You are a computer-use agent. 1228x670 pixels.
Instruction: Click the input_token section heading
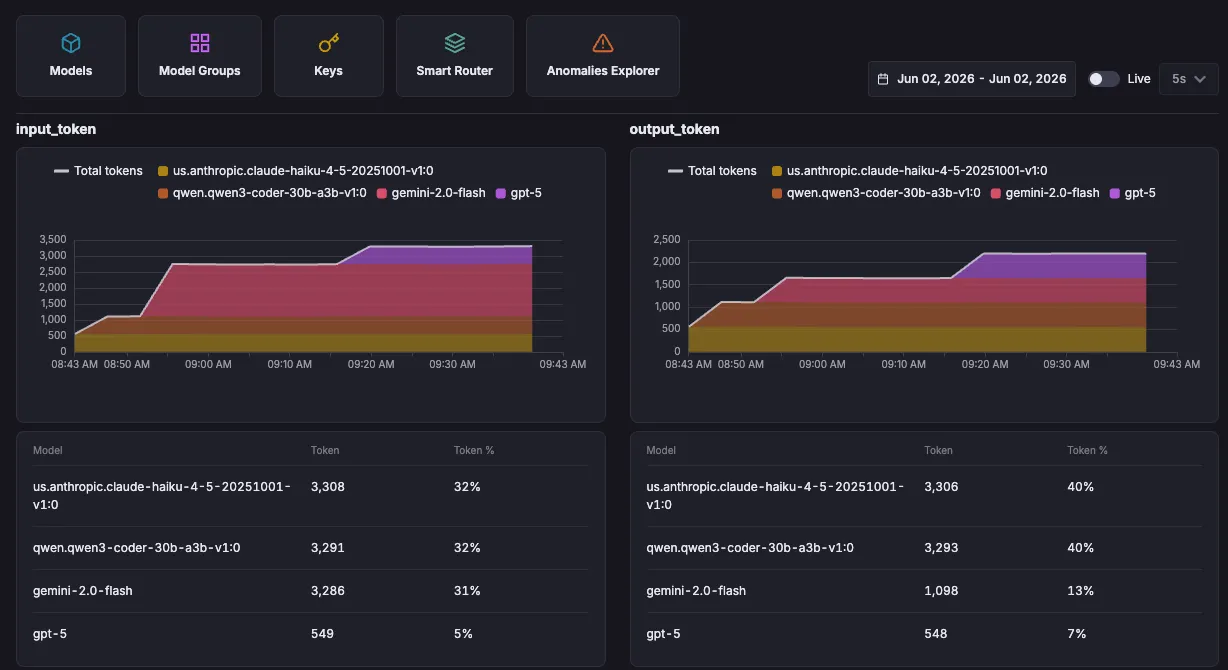click(x=56, y=129)
